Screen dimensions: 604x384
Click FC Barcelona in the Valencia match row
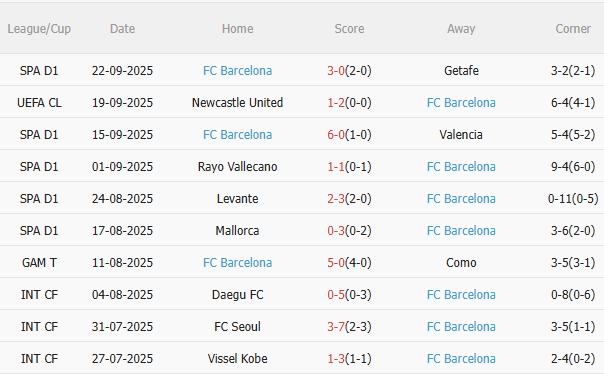(237, 134)
